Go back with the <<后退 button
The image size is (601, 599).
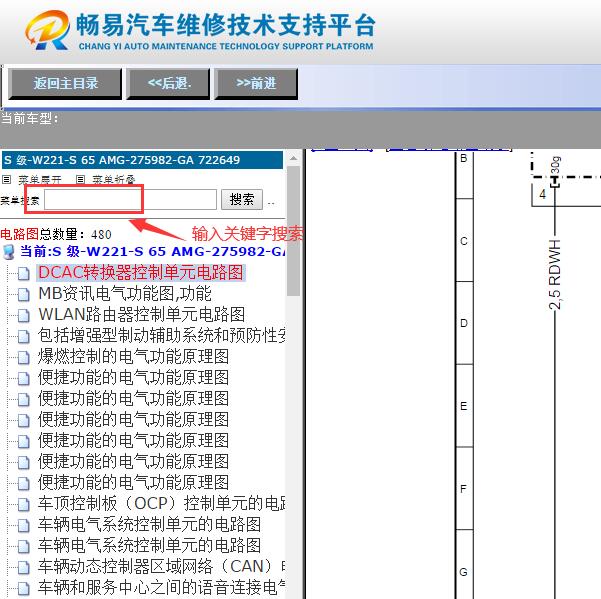(169, 84)
